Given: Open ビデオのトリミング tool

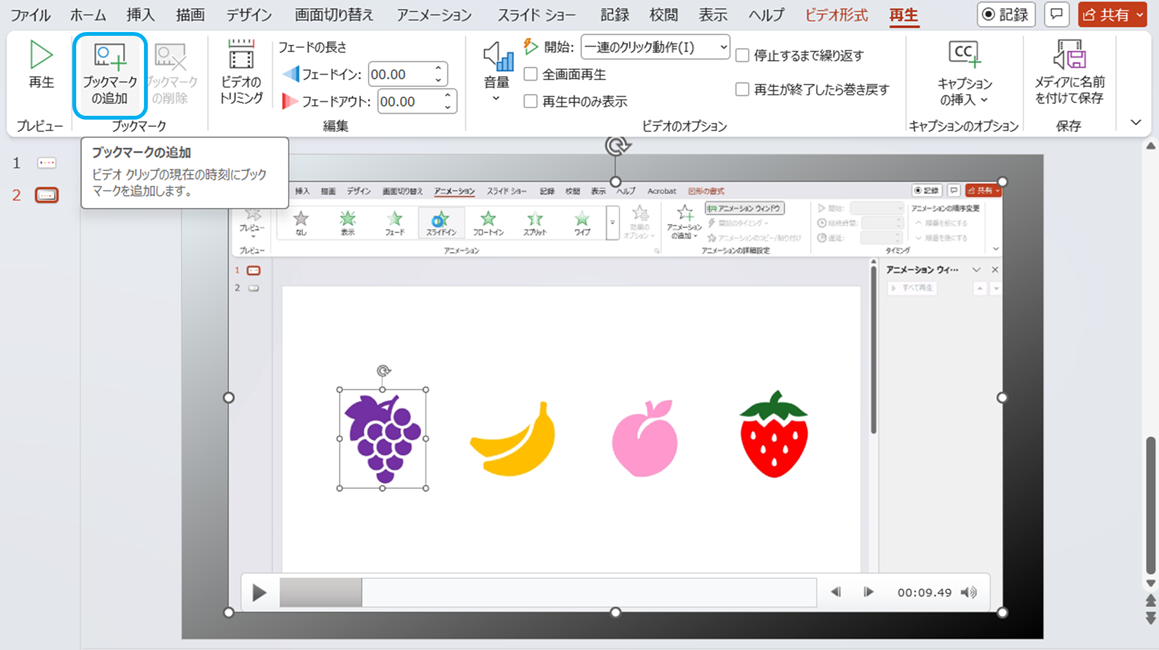Looking at the screenshot, I should (x=241, y=56).
